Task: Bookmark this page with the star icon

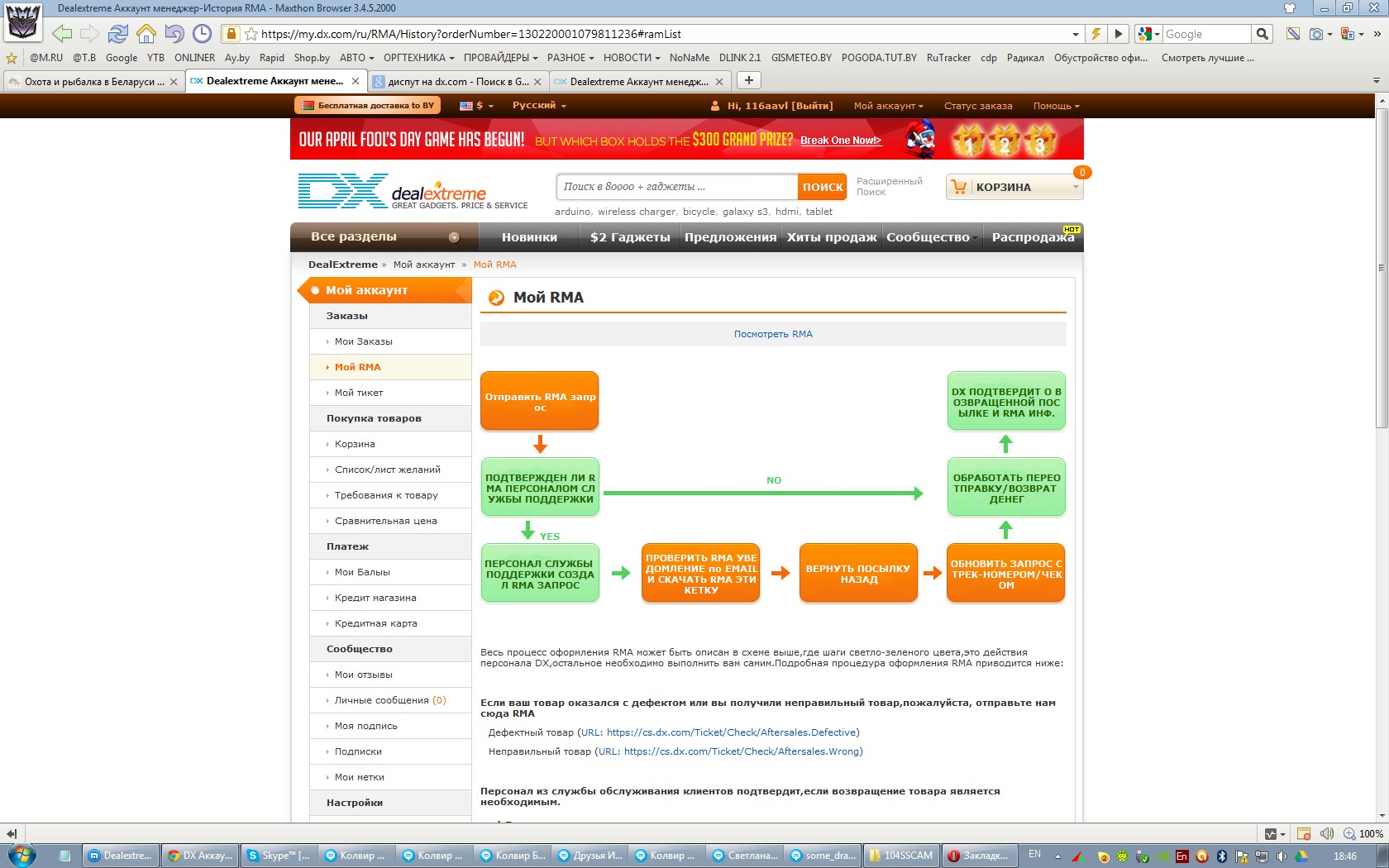Action: (x=251, y=34)
